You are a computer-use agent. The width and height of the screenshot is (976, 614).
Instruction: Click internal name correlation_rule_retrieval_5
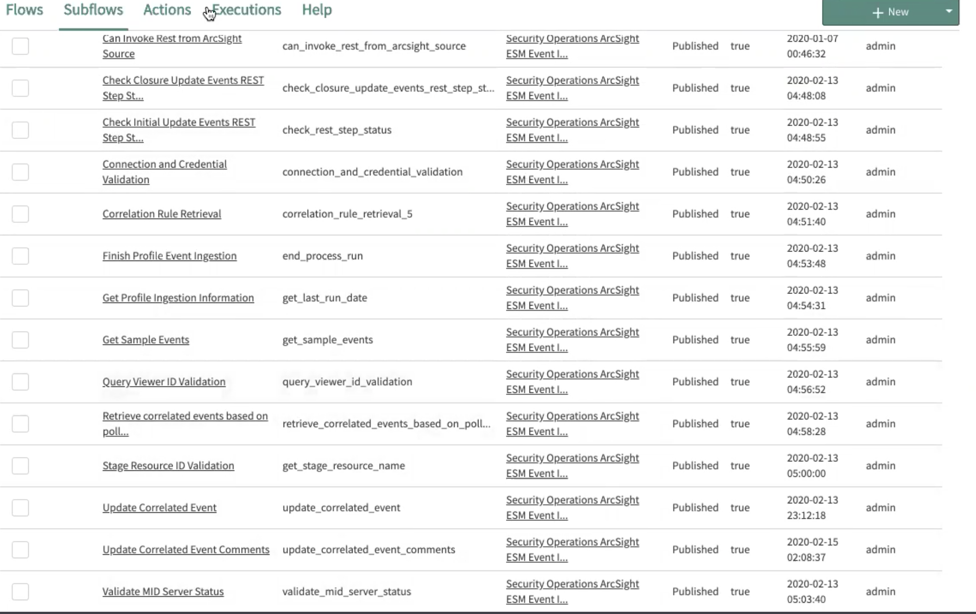click(347, 214)
